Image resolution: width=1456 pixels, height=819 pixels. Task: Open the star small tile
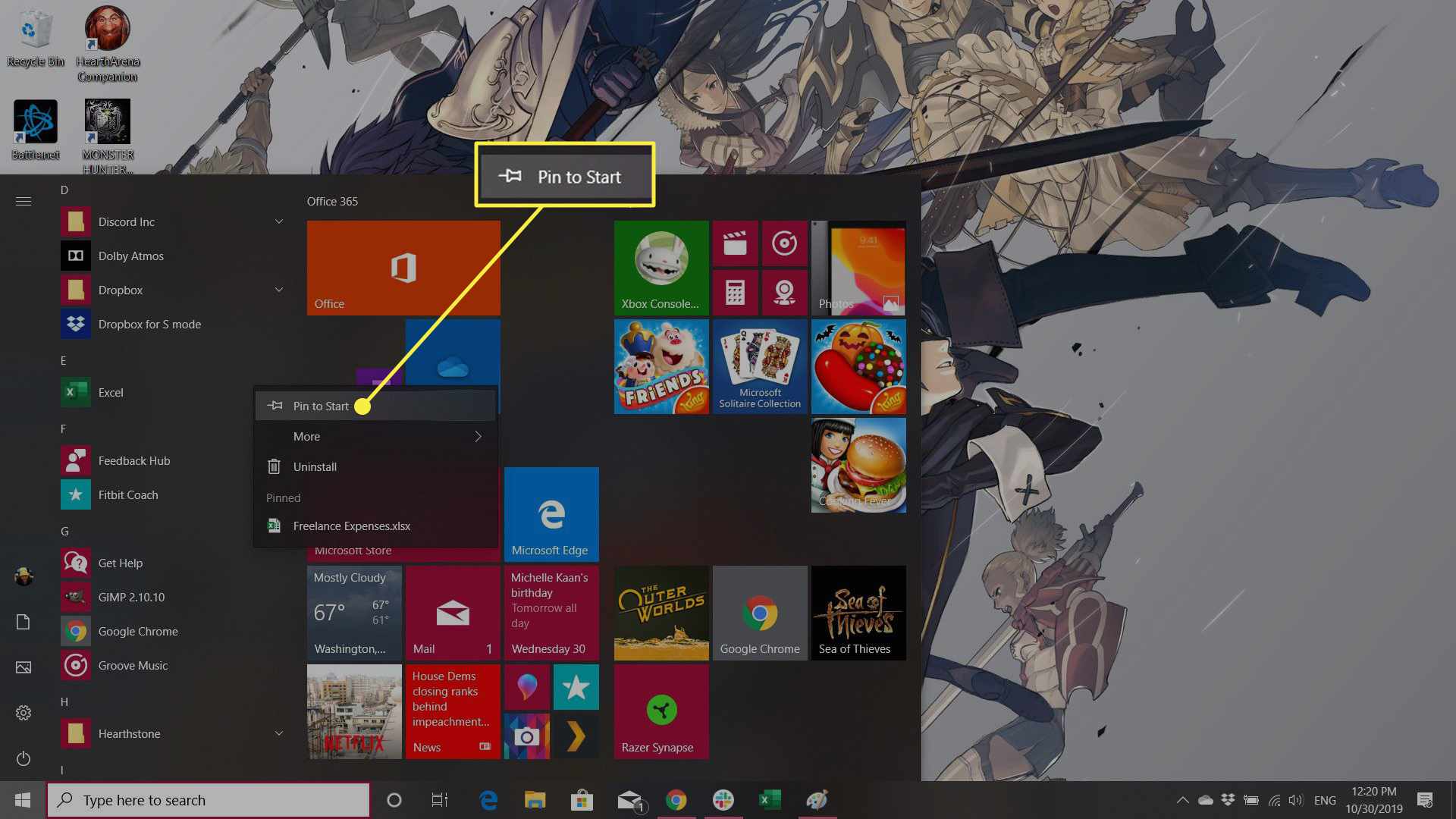[x=576, y=687]
